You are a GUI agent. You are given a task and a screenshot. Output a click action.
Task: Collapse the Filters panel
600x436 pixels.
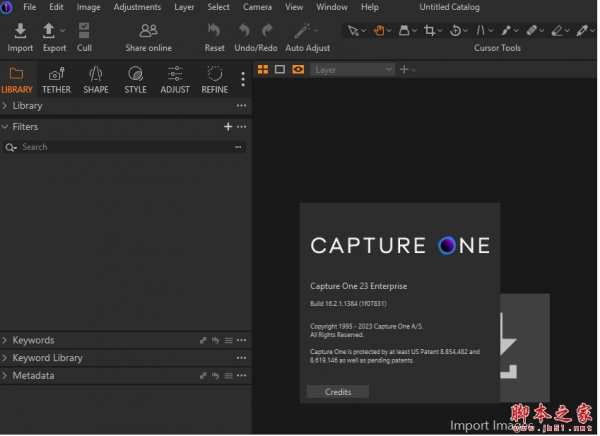tap(5, 127)
